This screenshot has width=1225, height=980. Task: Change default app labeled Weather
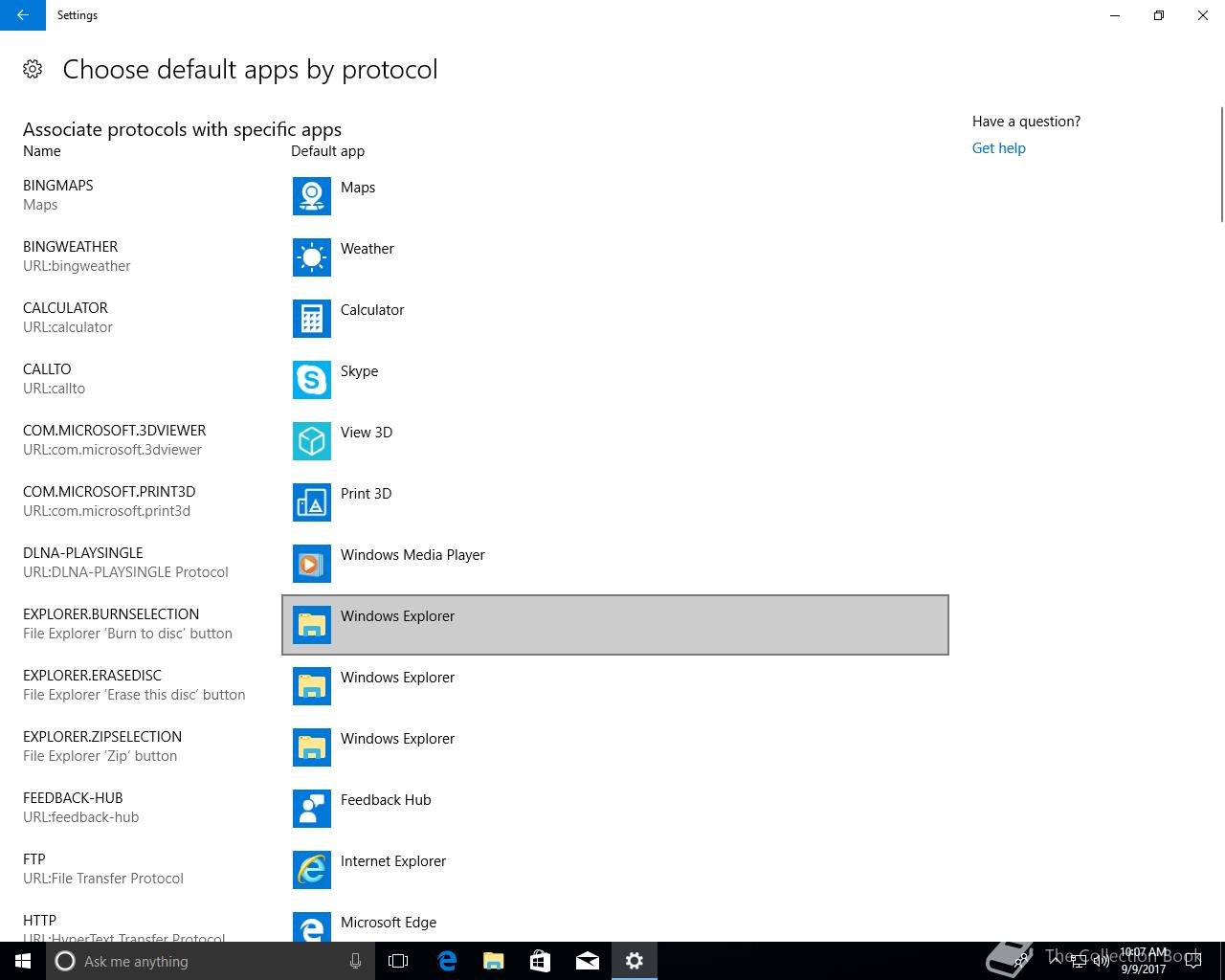coord(615,257)
